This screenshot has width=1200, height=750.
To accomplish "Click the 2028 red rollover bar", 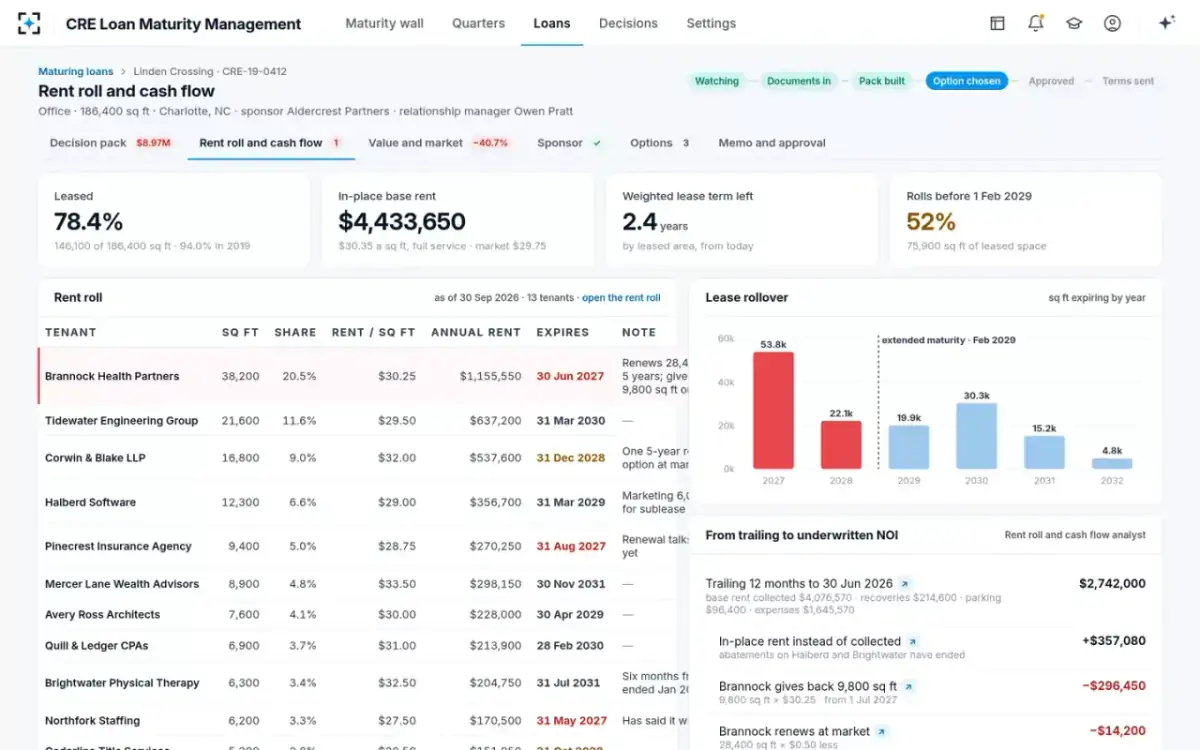I will pos(841,445).
